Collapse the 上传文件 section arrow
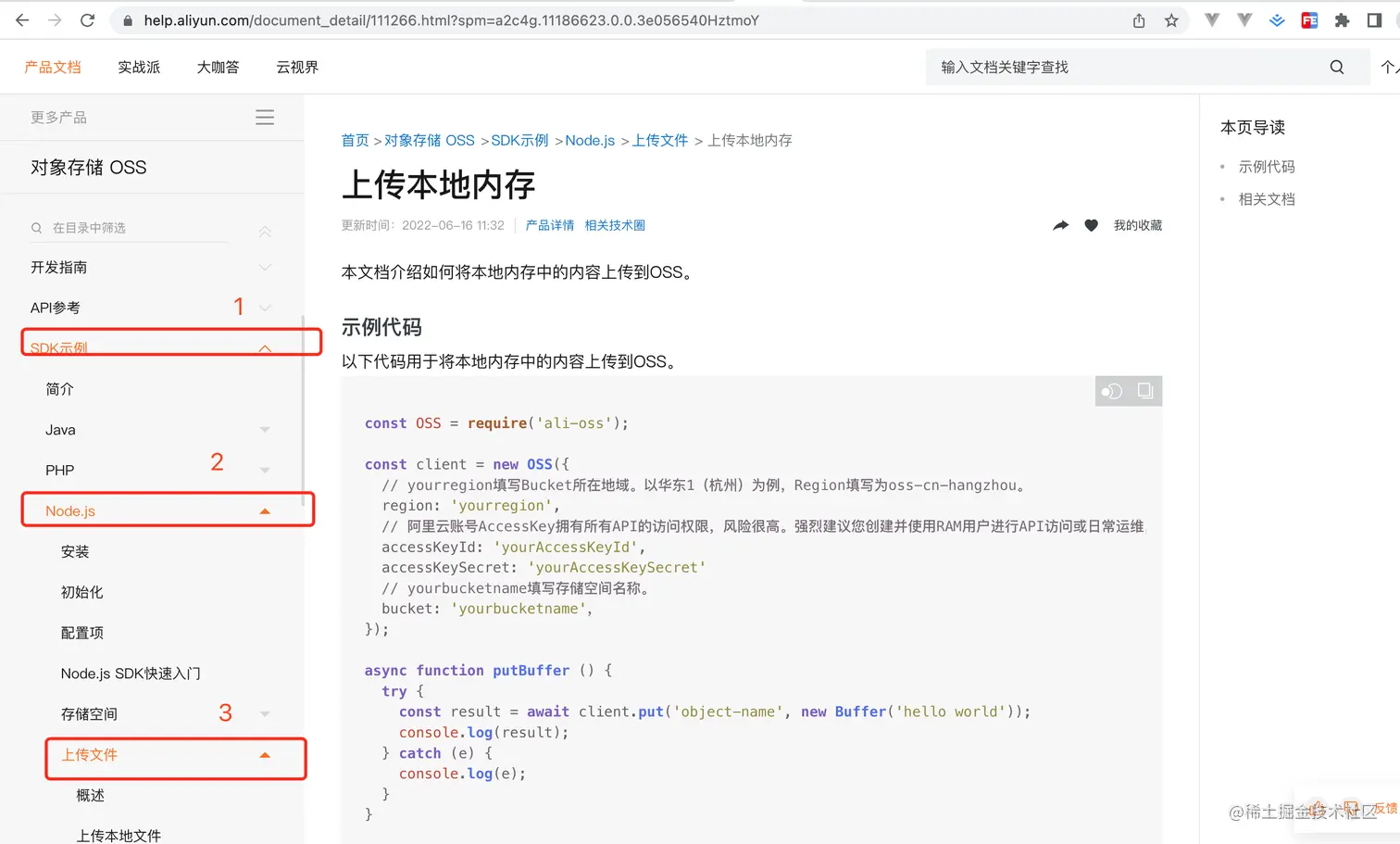Image resolution: width=1400 pixels, height=844 pixels. 265,755
